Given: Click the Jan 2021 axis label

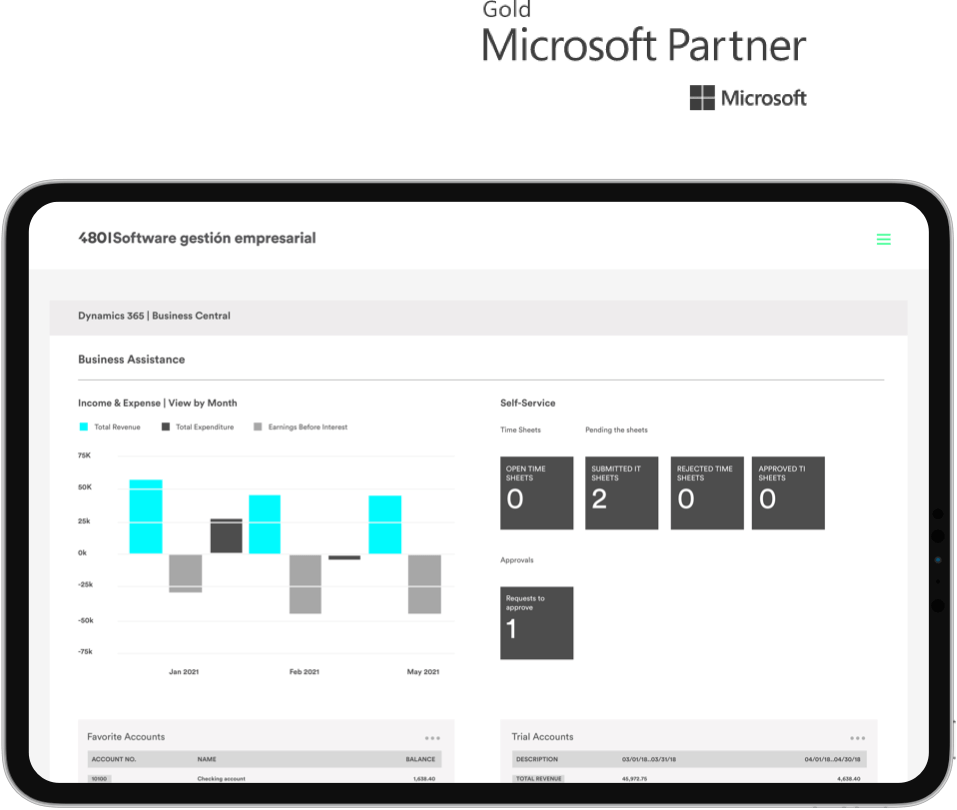Looking at the screenshot, I should [184, 671].
